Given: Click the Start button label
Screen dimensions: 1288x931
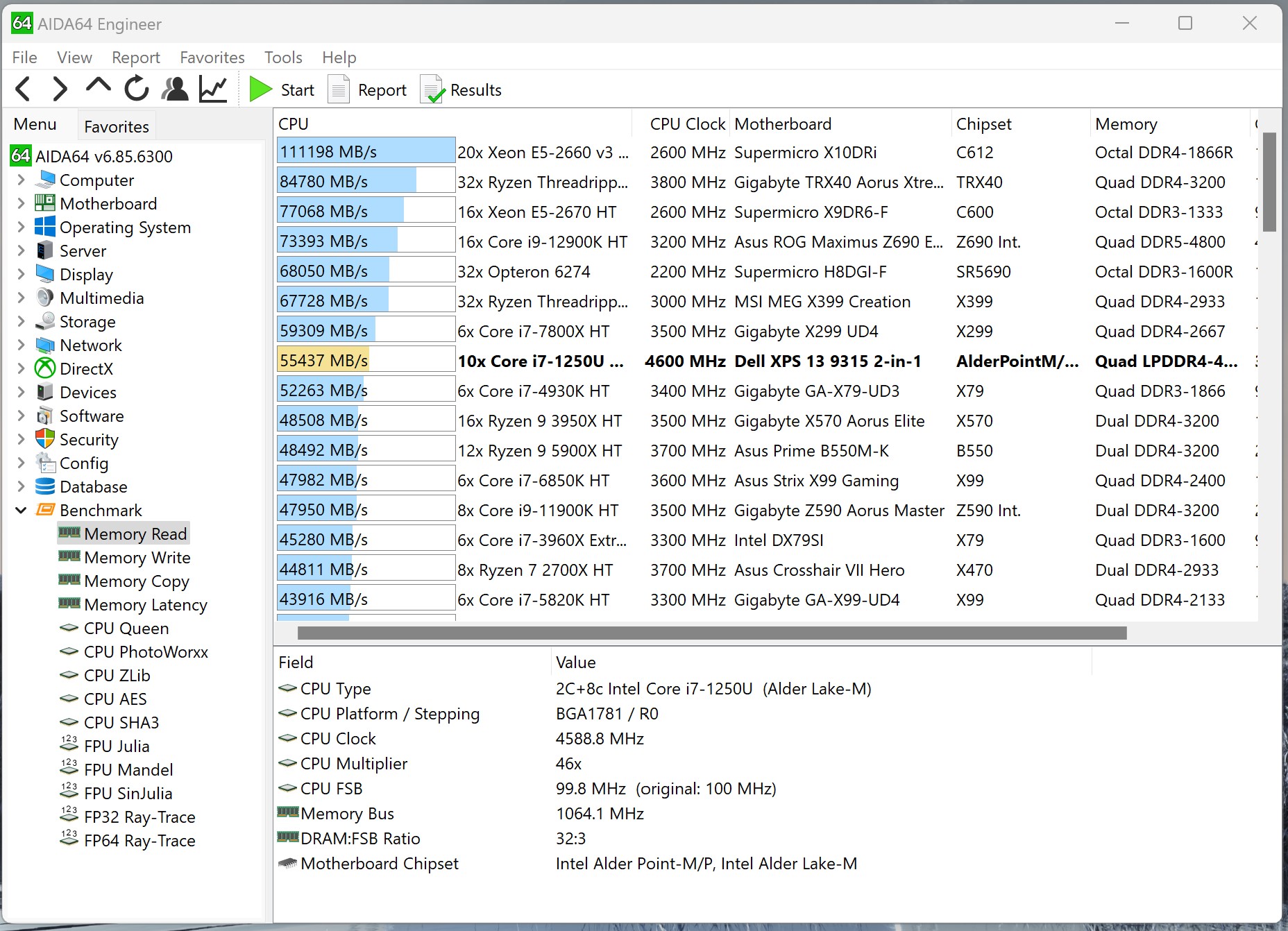Looking at the screenshot, I should (297, 90).
